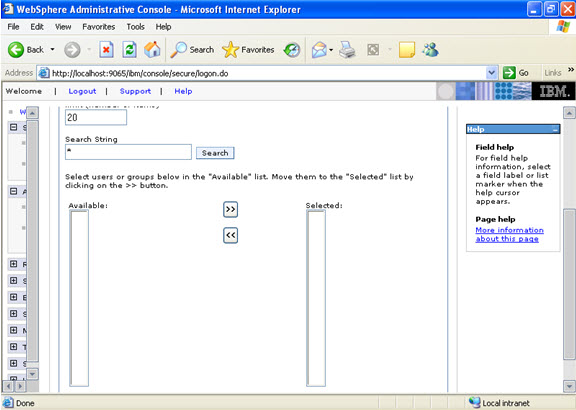Click navigation pane scroll up arrow
This screenshot has height=410, width=576.
coord(32,113)
